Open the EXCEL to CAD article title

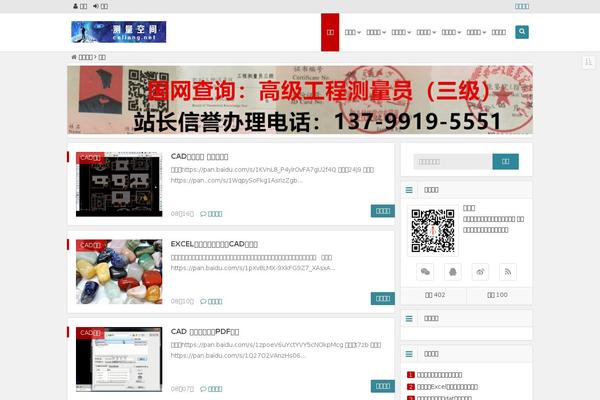click(214, 244)
